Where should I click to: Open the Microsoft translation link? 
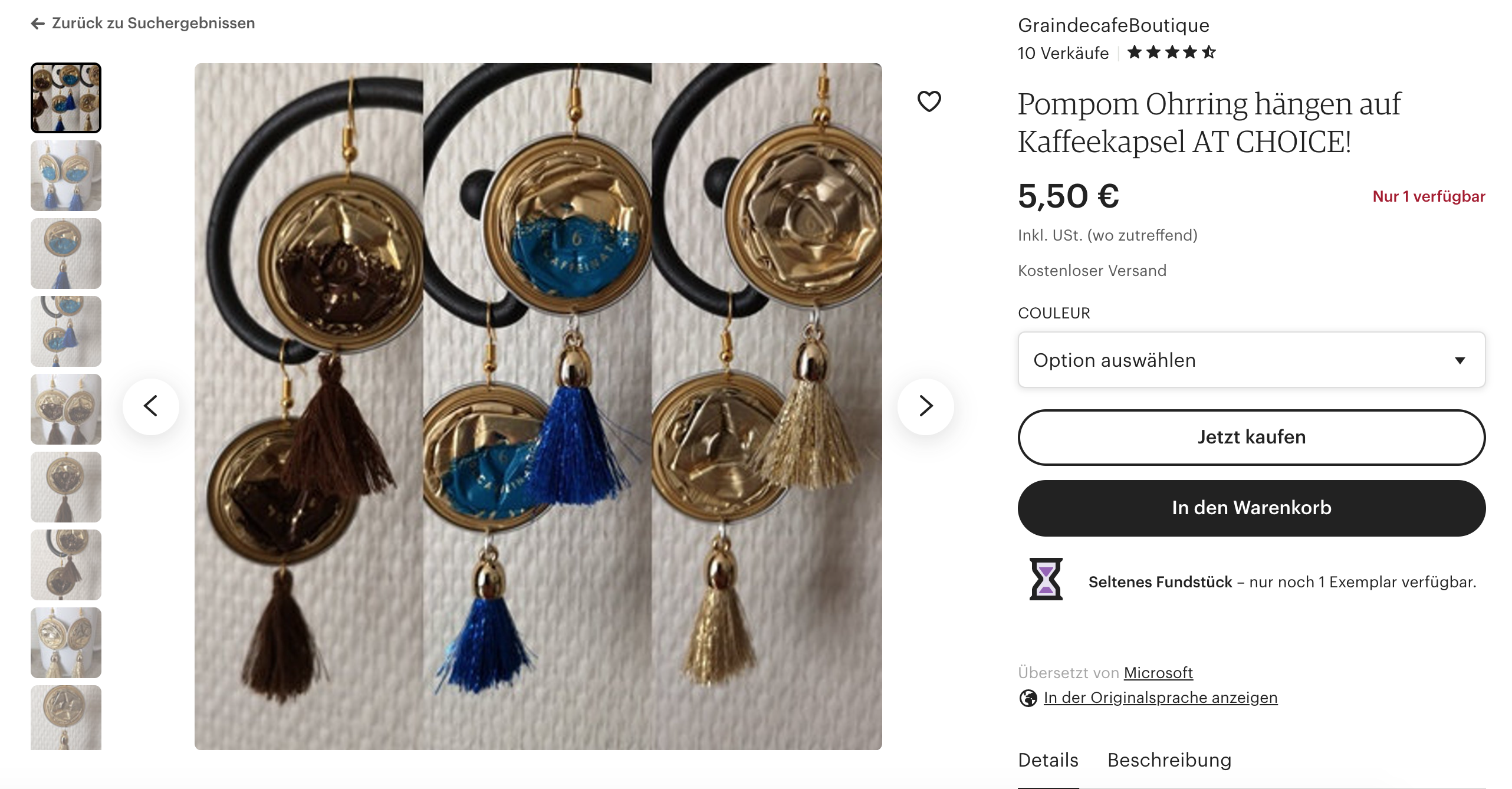coord(1158,673)
